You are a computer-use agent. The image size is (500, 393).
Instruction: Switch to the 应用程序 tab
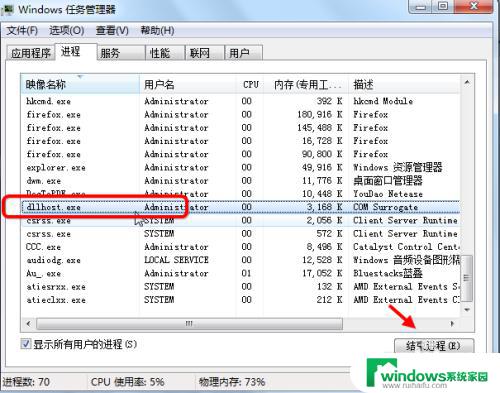pos(31,53)
